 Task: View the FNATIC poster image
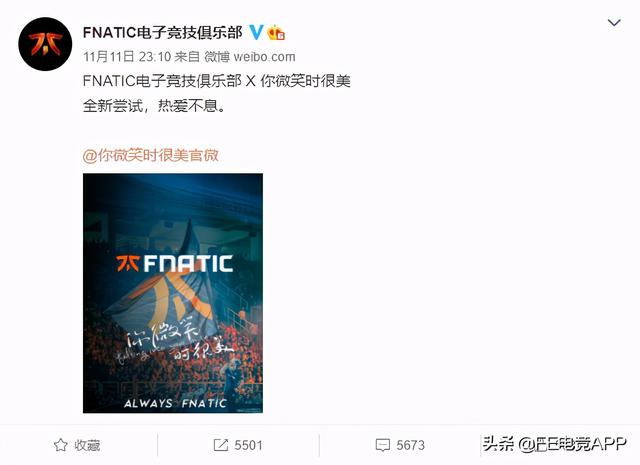coord(173,293)
